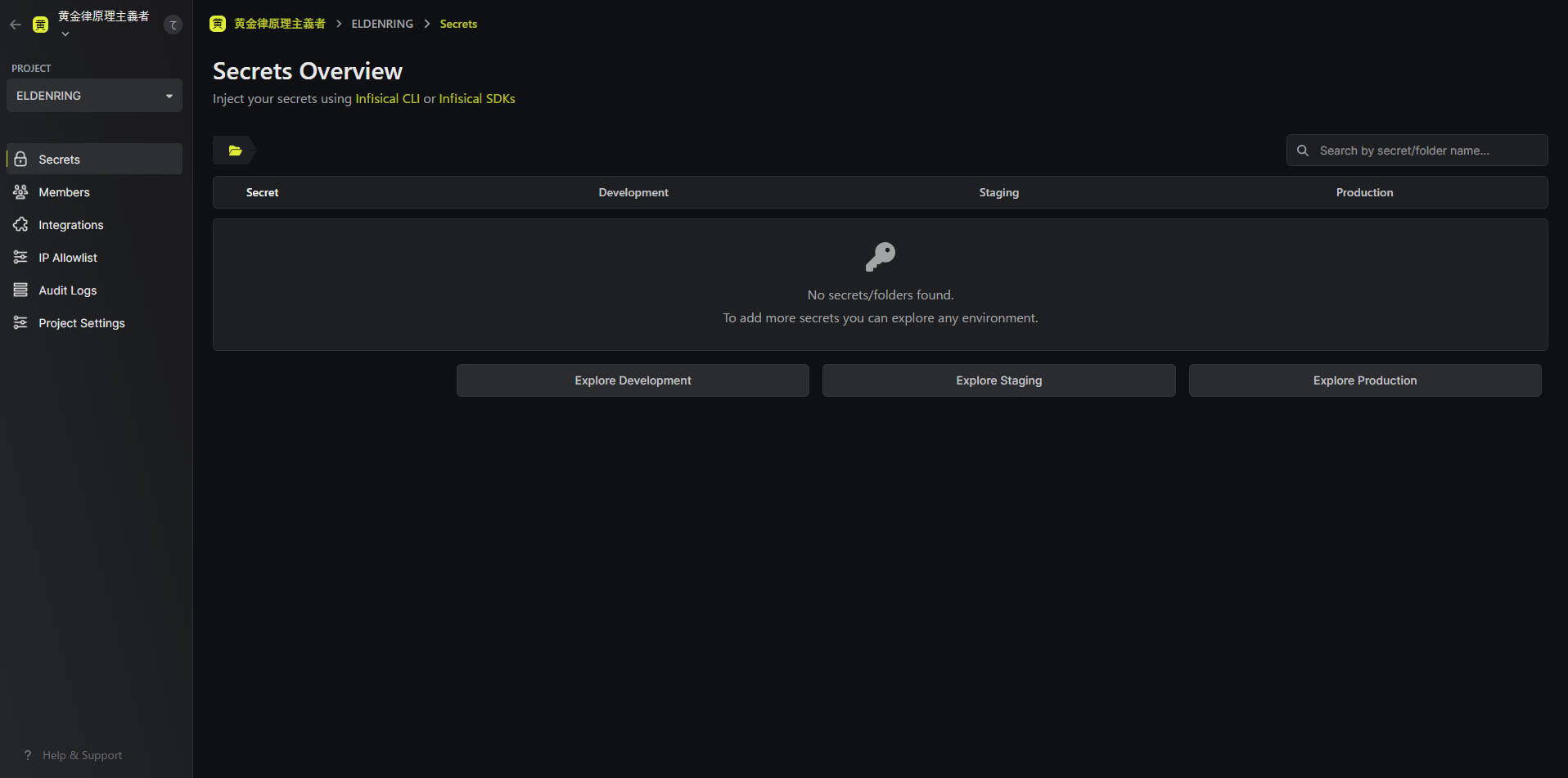
Task: Click Explore Development button
Action: click(x=633, y=380)
